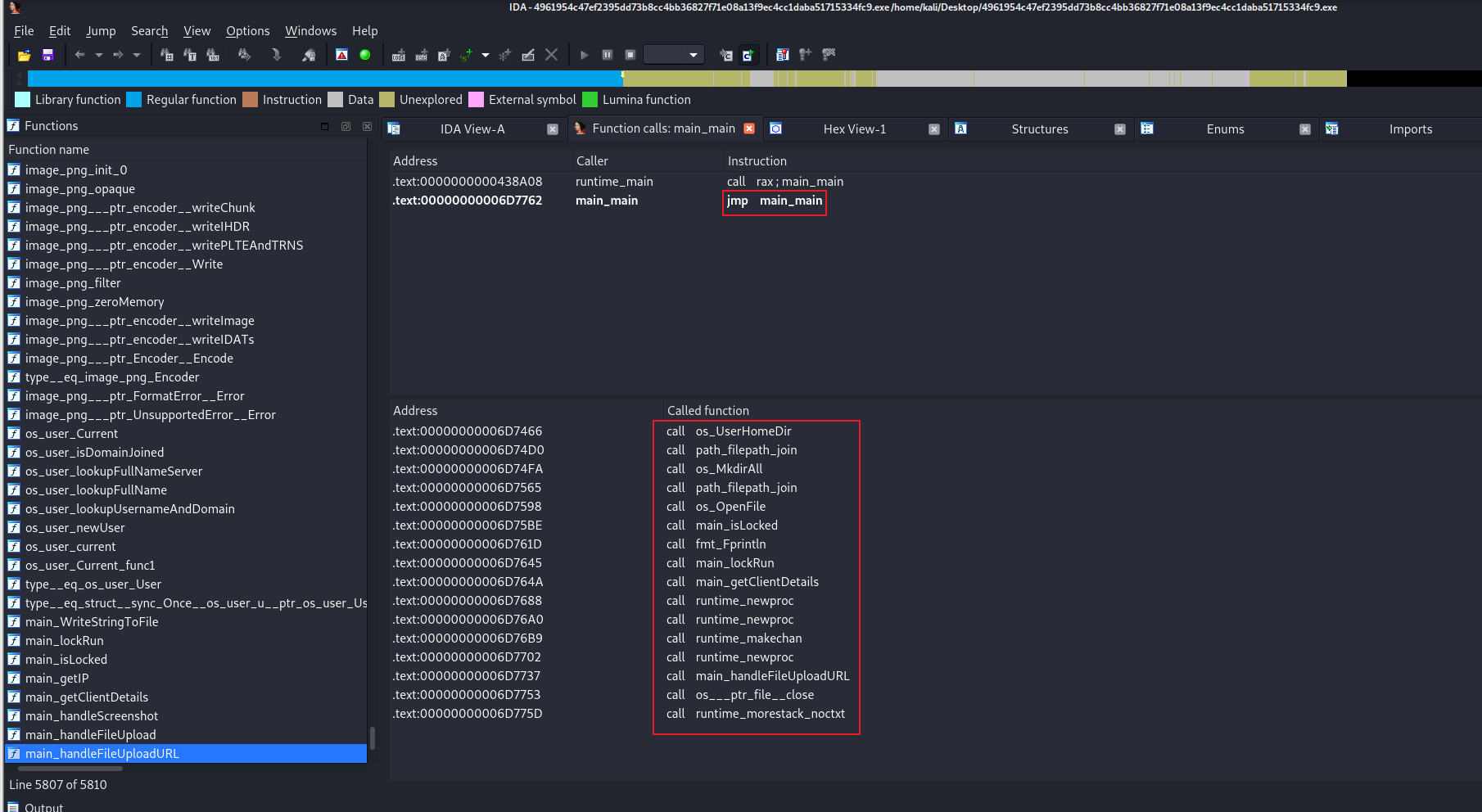Viewport: 1482px width, 812px height.
Task: Float the Functions panel with the undock button
Action: [346, 126]
